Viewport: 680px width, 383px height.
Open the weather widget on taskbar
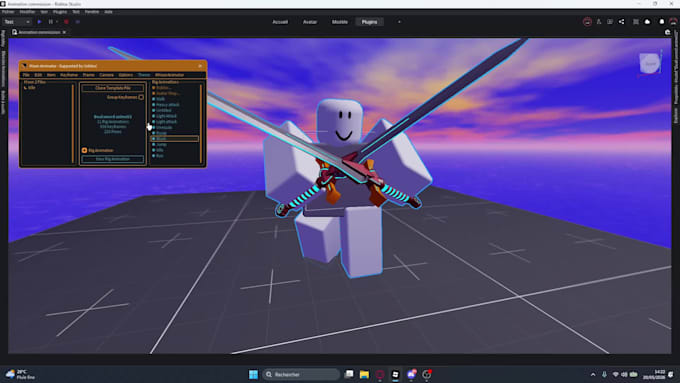tap(20, 374)
